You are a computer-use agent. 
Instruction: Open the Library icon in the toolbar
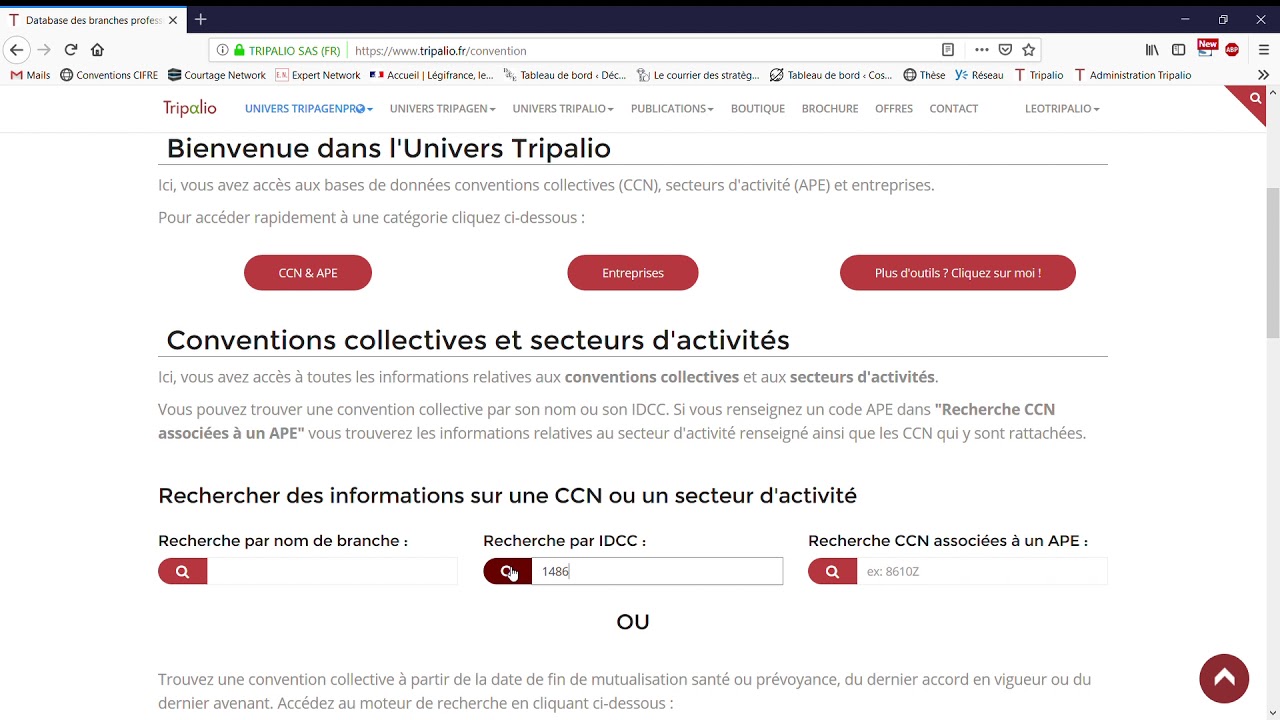click(1152, 50)
